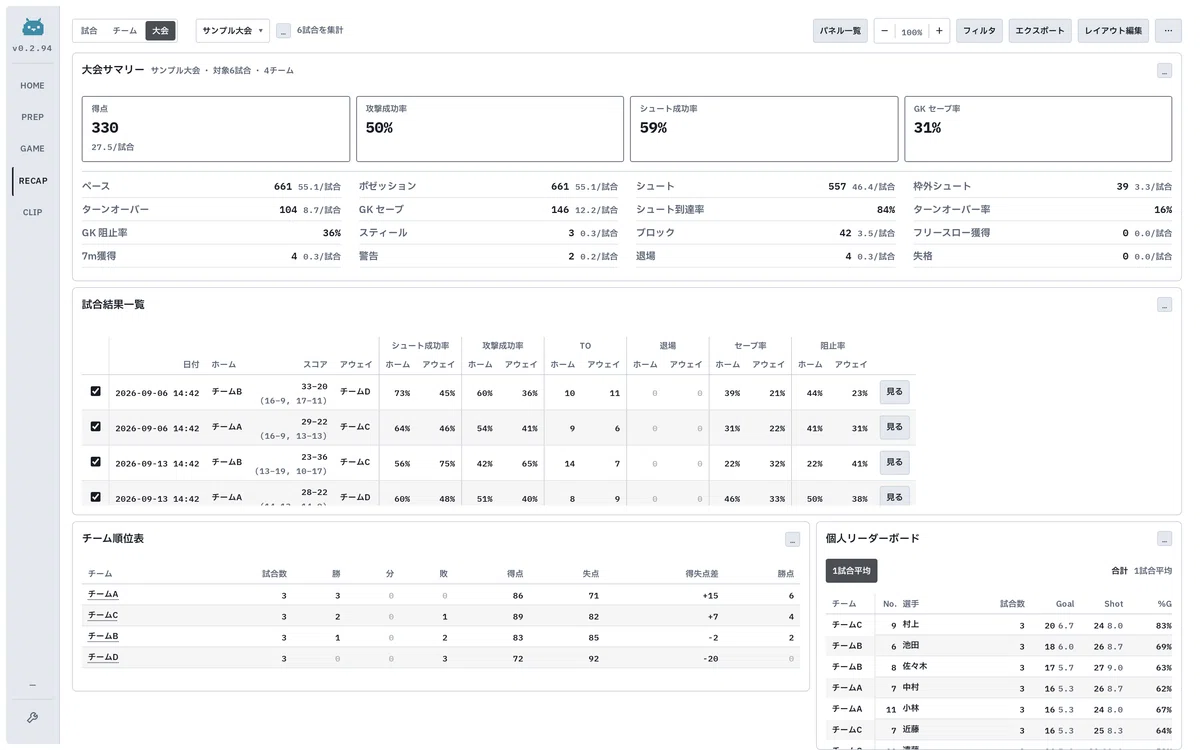Go to RECAP in sidebar

click(x=32, y=181)
